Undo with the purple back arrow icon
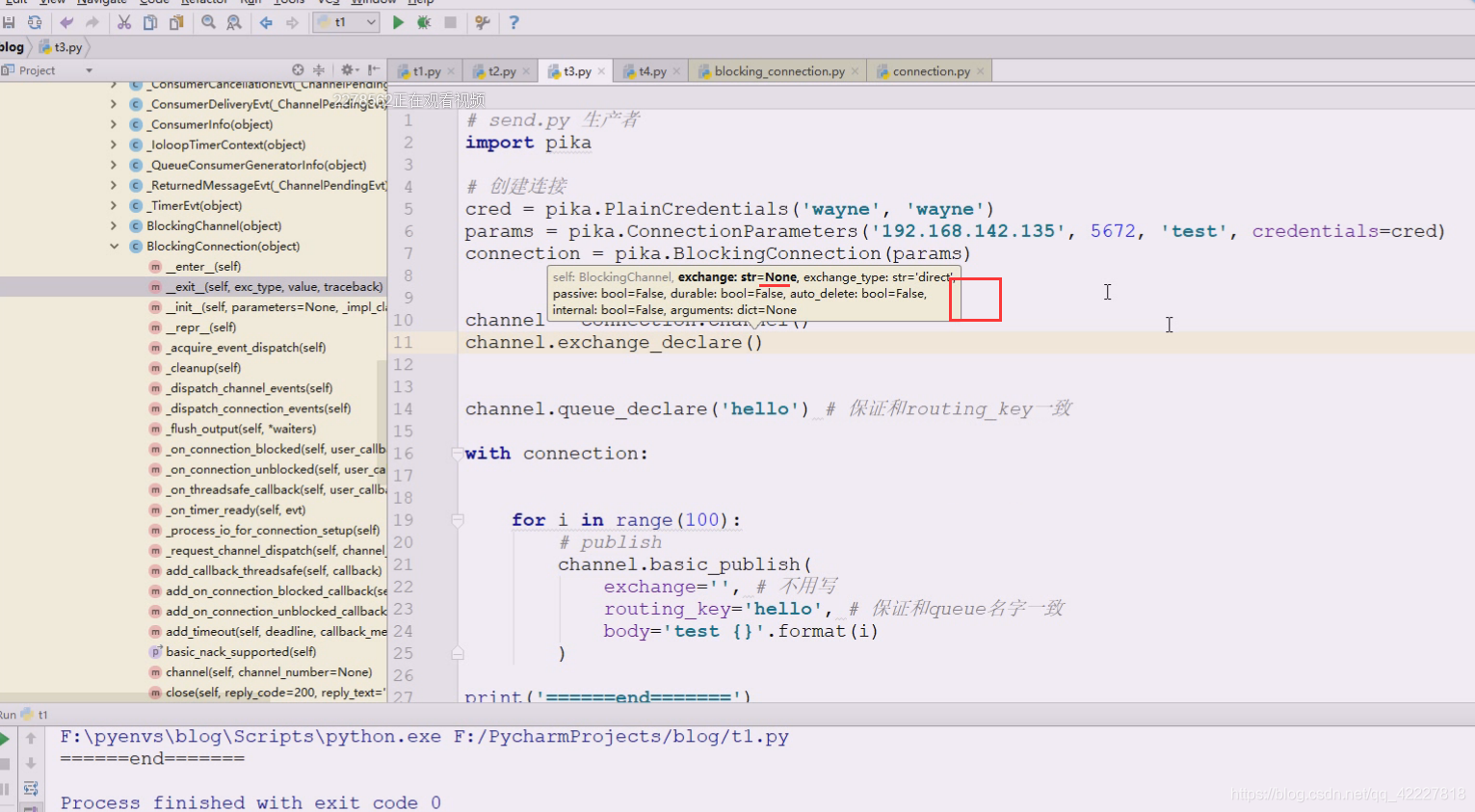 click(66, 22)
